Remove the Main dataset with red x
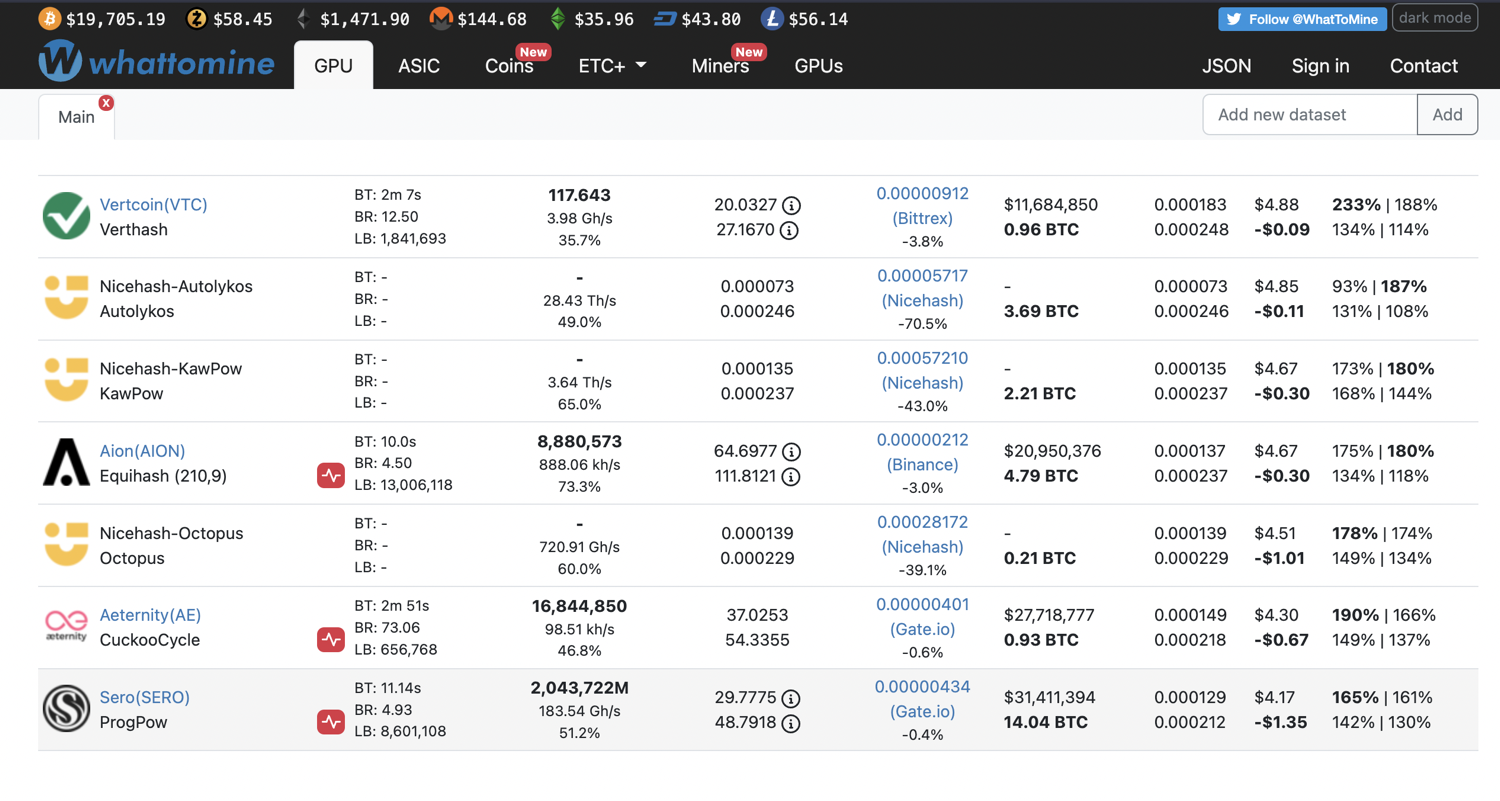This screenshot has height=801, width=1500. pos(106,103)
